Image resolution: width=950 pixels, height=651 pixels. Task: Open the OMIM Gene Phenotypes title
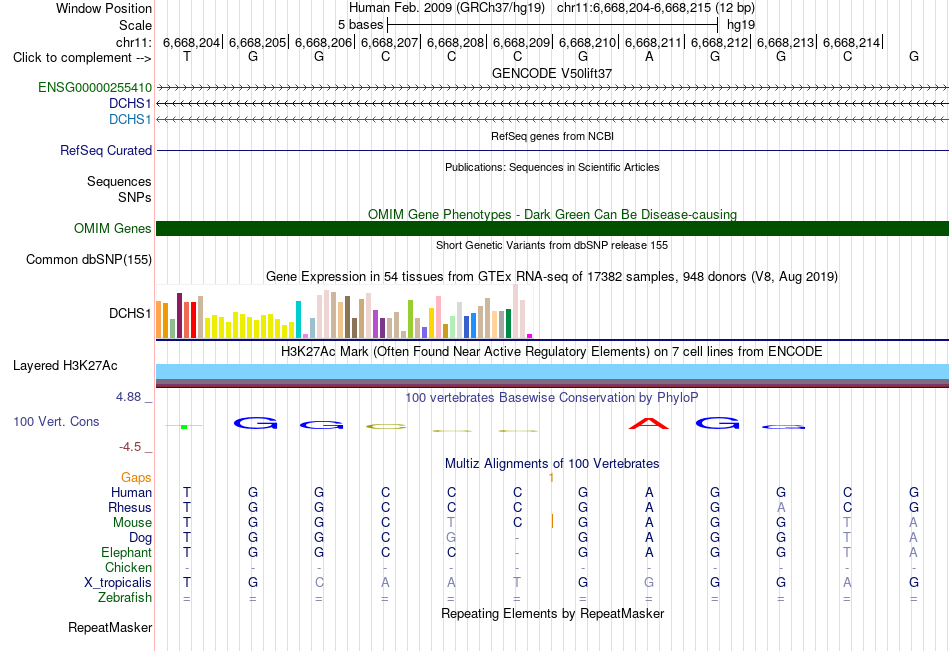pos(552,215)
